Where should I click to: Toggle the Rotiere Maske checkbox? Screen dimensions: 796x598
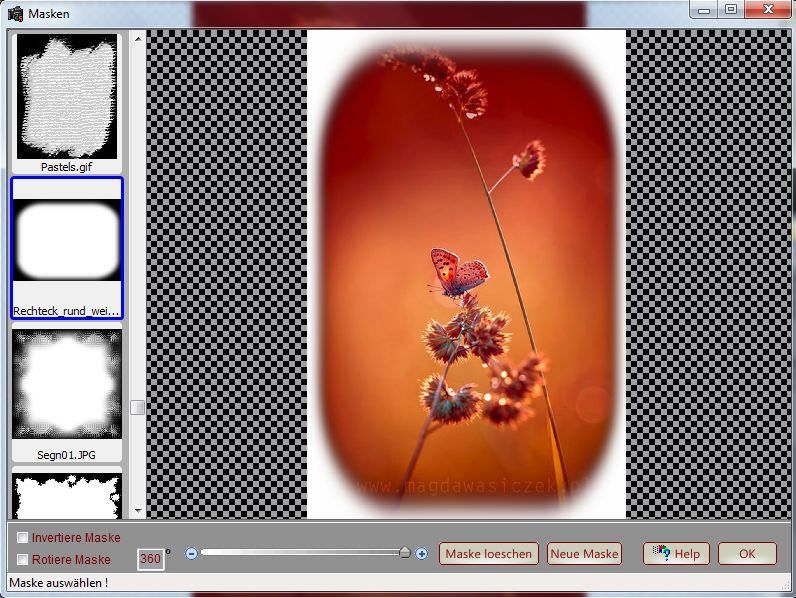click(22, 559)
